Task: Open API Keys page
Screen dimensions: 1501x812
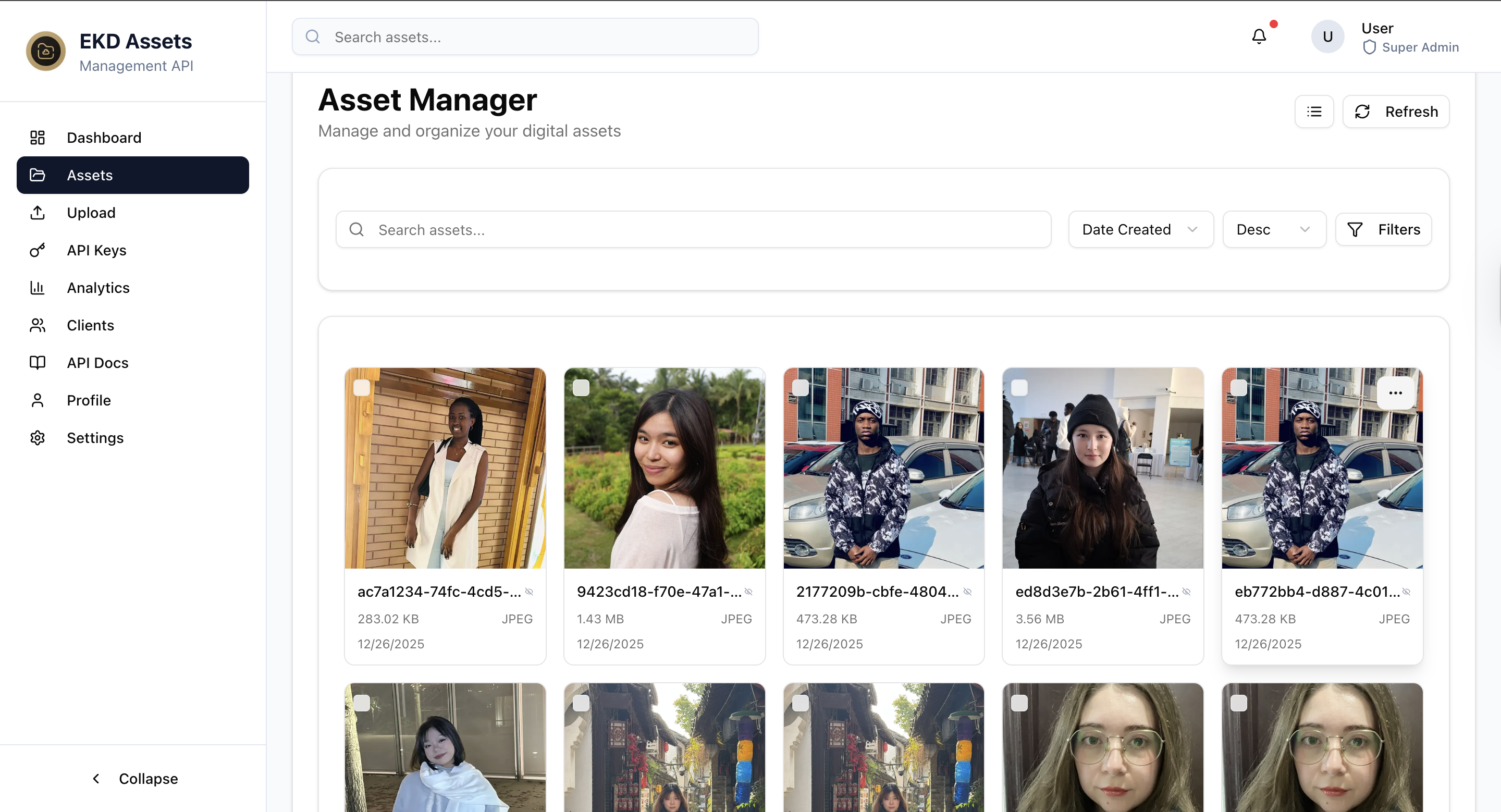Action: point(133,251)
